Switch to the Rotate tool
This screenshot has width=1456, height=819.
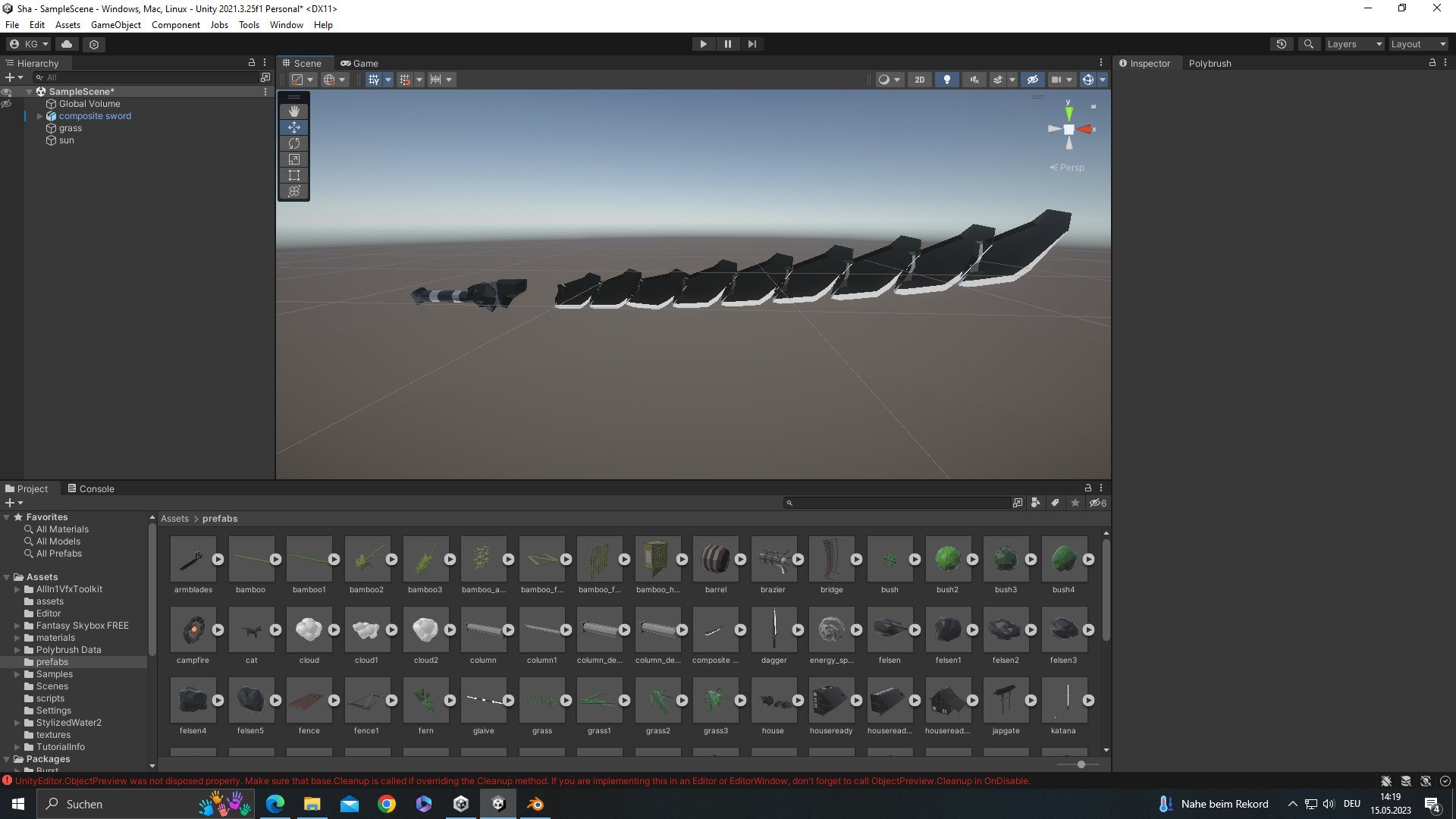click(294, 143)
